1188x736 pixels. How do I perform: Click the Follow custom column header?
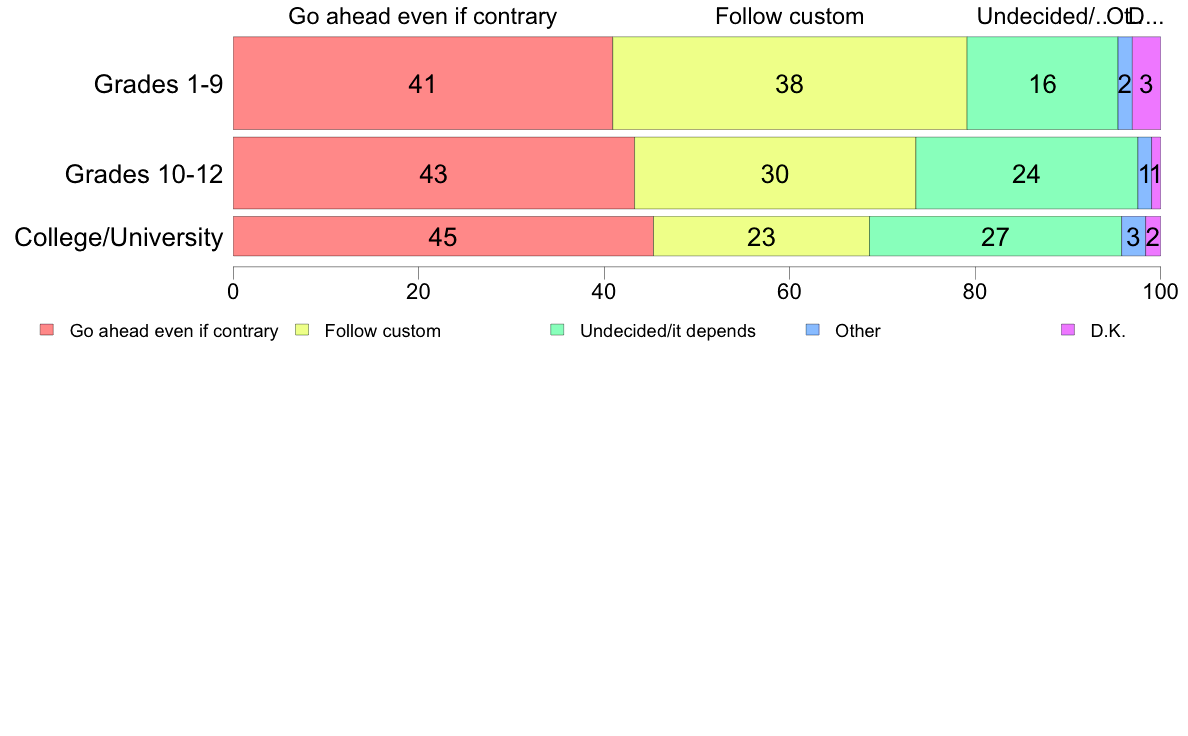pos(789,16)
